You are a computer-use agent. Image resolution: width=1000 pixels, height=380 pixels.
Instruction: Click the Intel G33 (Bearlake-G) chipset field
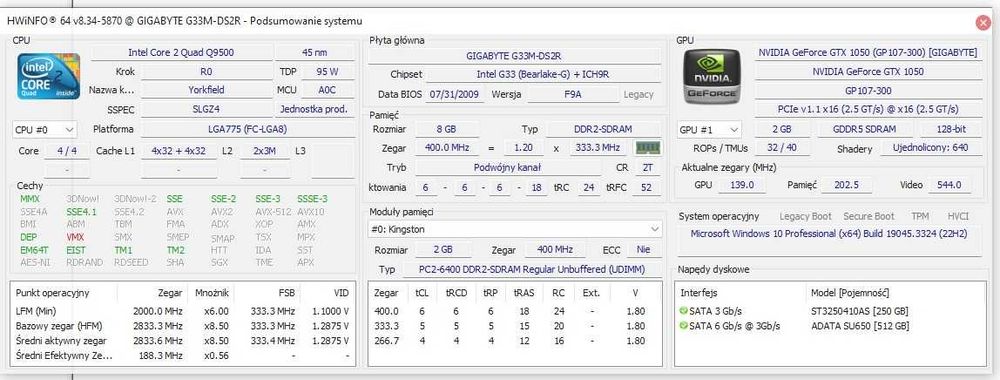click(x=542, y=75)
